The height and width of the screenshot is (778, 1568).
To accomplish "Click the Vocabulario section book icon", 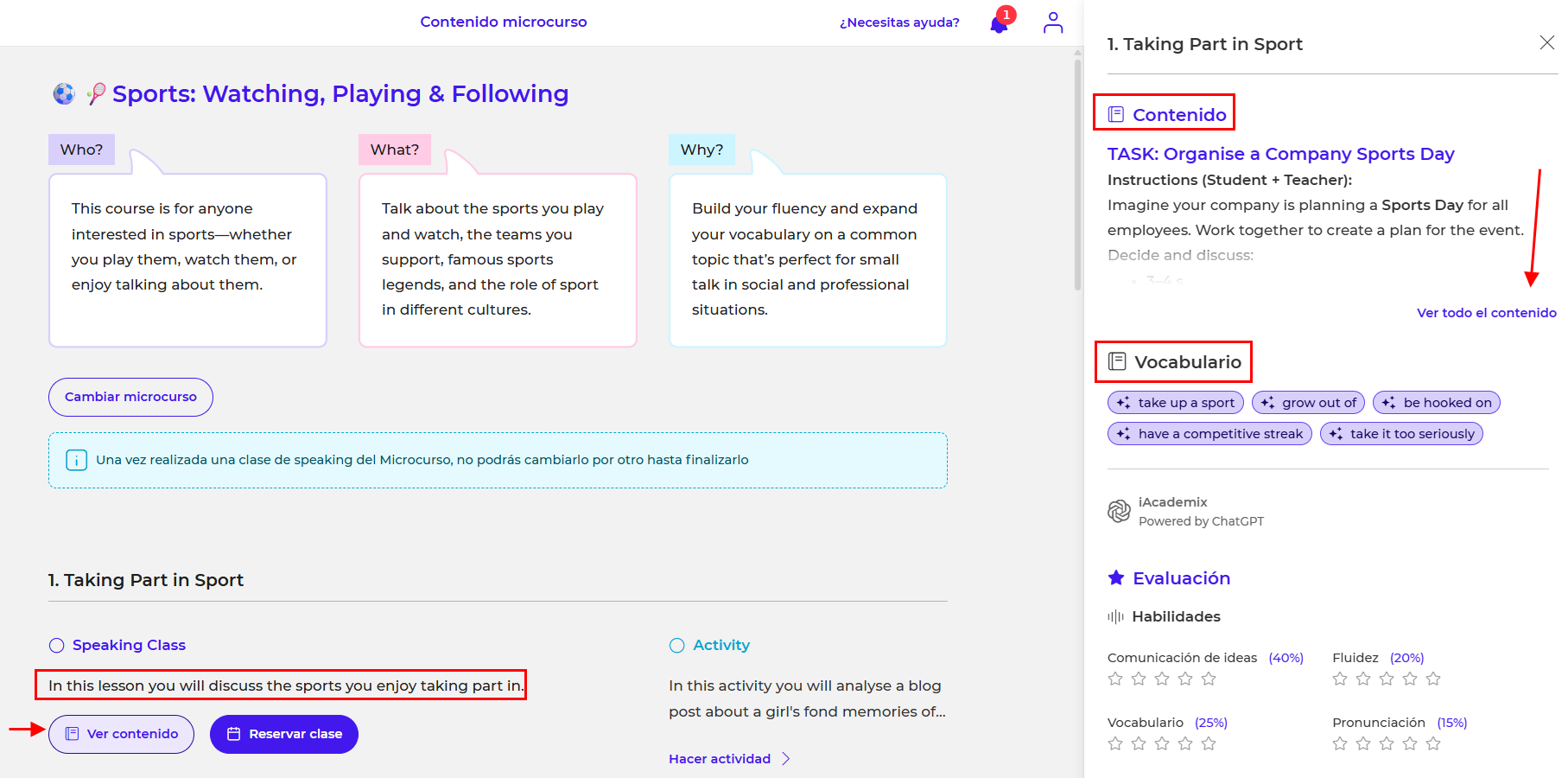I will [x=1117, y=361].
